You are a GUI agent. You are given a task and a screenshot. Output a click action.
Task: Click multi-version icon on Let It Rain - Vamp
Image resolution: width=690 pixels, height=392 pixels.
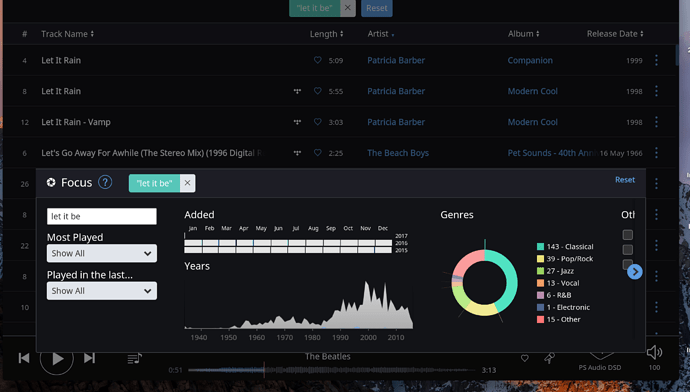[297, 122]
